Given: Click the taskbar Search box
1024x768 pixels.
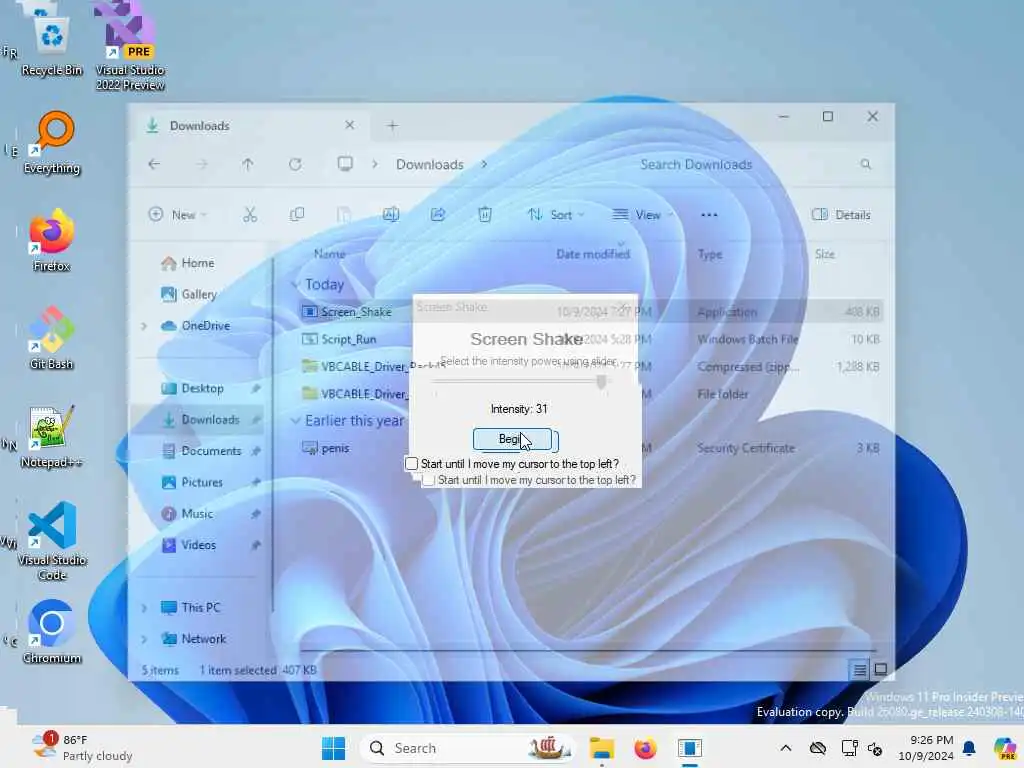Looking at the screenshot, I should [469, 748].
